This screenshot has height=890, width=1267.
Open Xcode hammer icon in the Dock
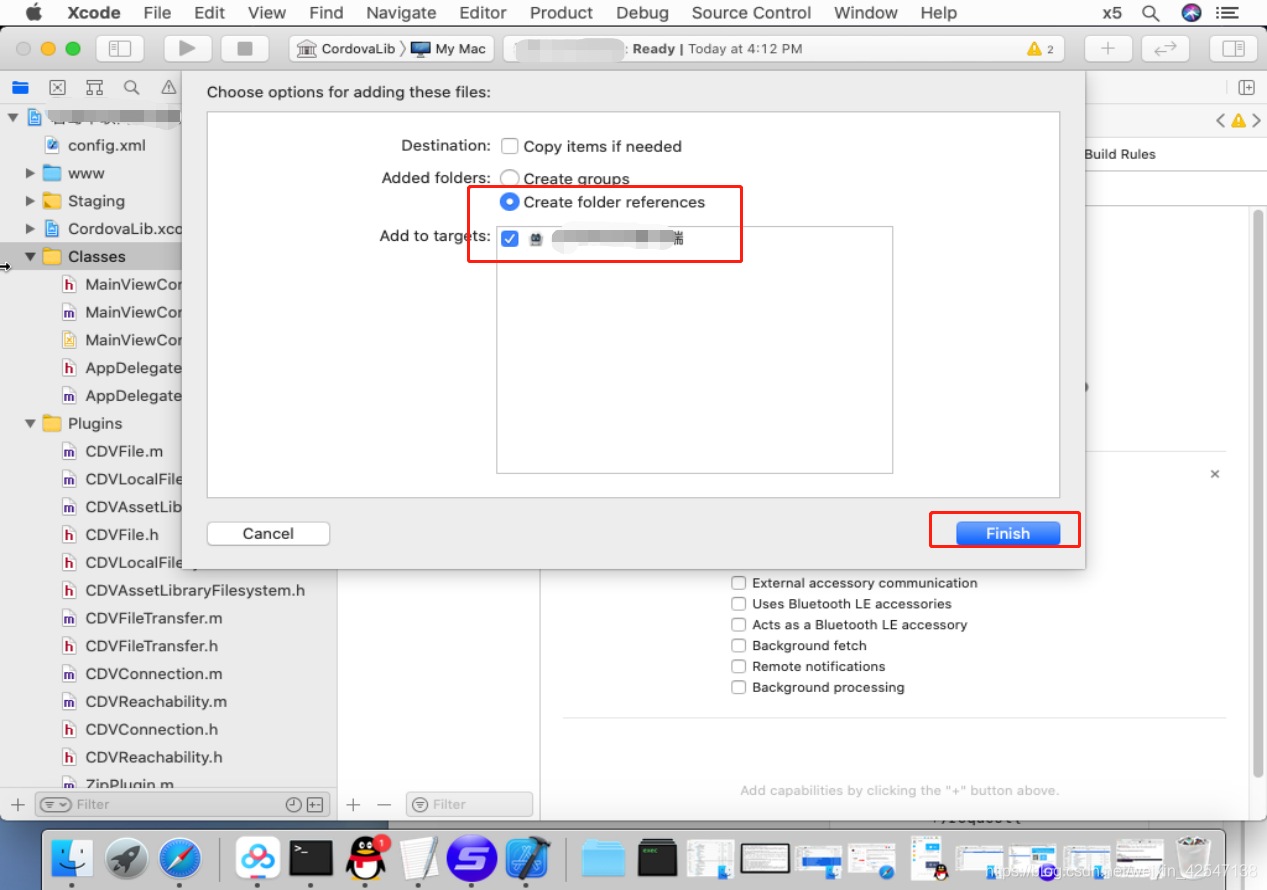[x=527, y=858]
